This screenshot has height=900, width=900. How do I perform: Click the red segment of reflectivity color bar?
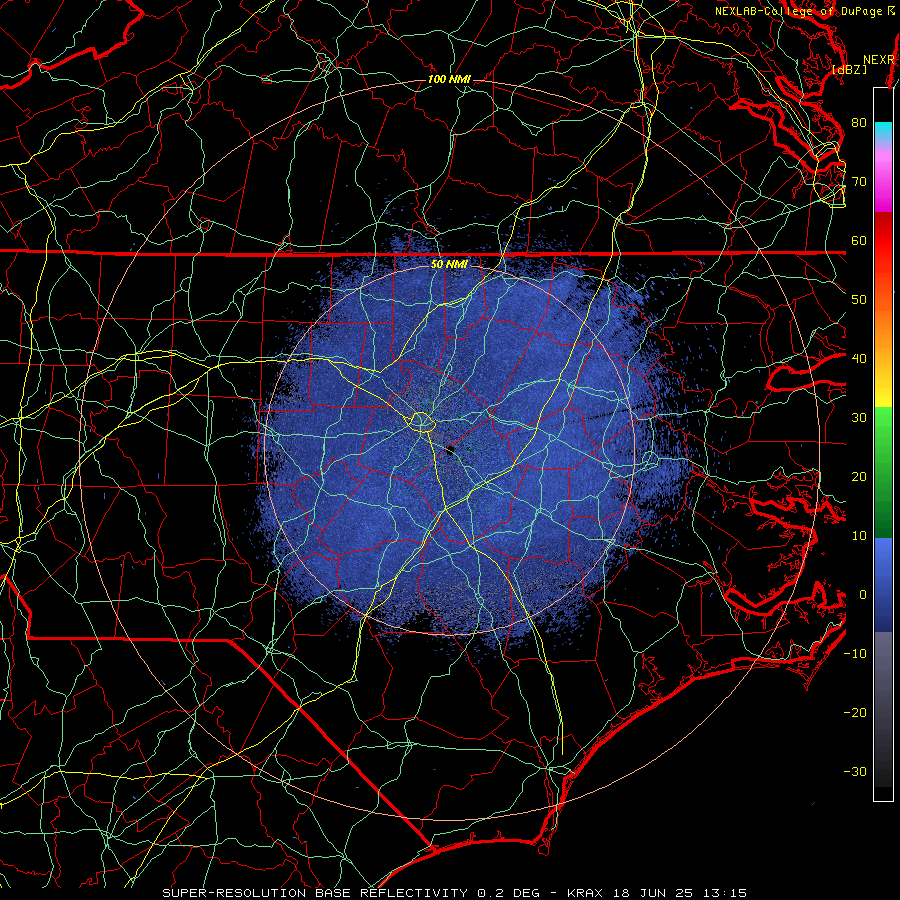(x=883, y=241)
